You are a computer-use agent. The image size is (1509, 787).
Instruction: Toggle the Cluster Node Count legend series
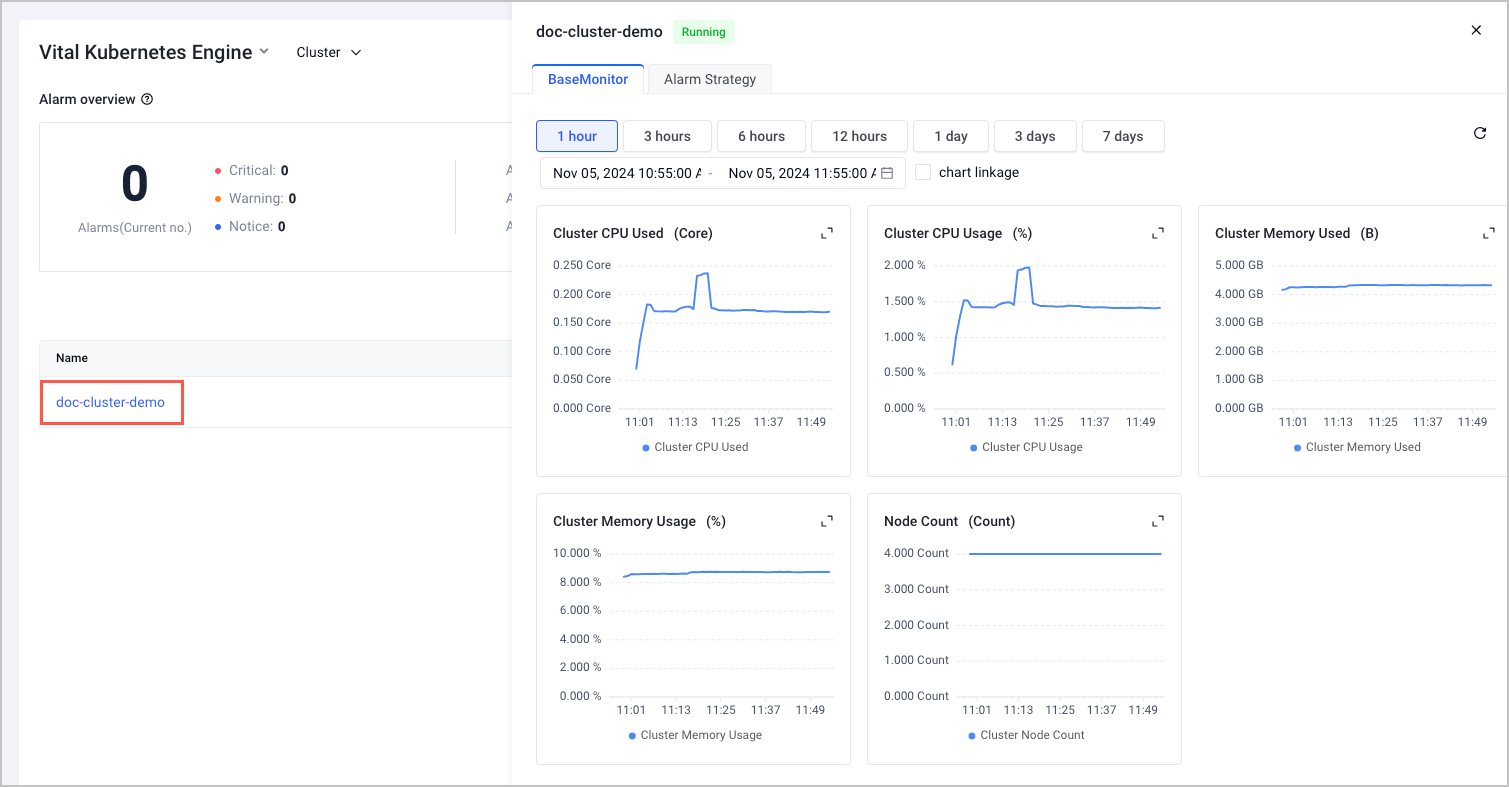pos(1026,735)
